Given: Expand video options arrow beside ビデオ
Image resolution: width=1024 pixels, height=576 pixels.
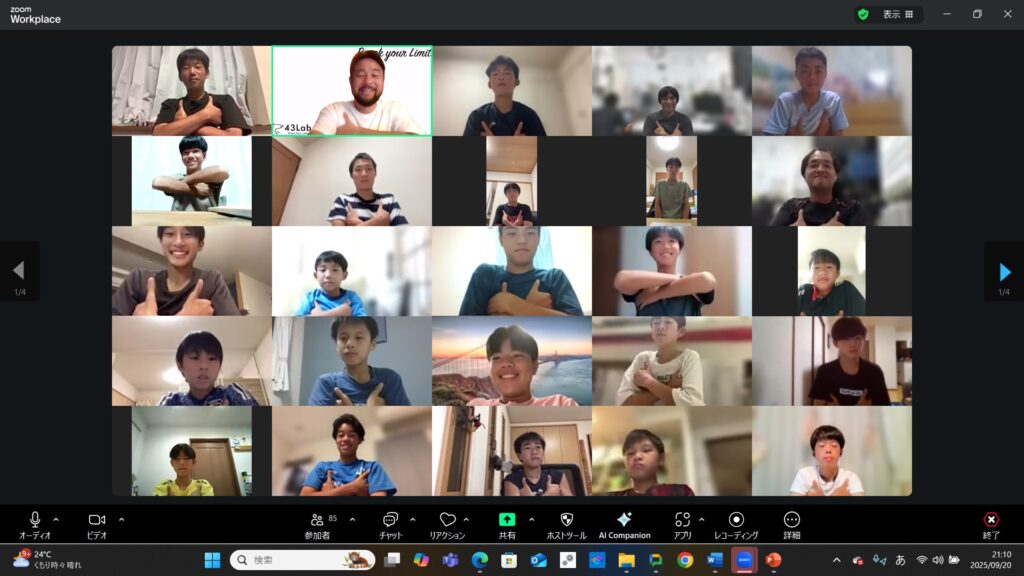Looking at the screenshot, I should coord(121,519).
